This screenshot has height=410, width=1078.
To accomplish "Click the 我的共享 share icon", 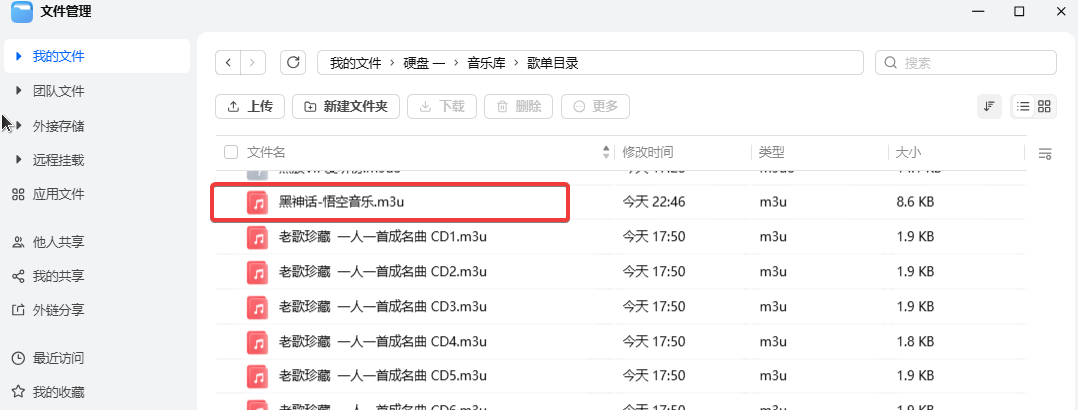I will [x=19, y=277].
